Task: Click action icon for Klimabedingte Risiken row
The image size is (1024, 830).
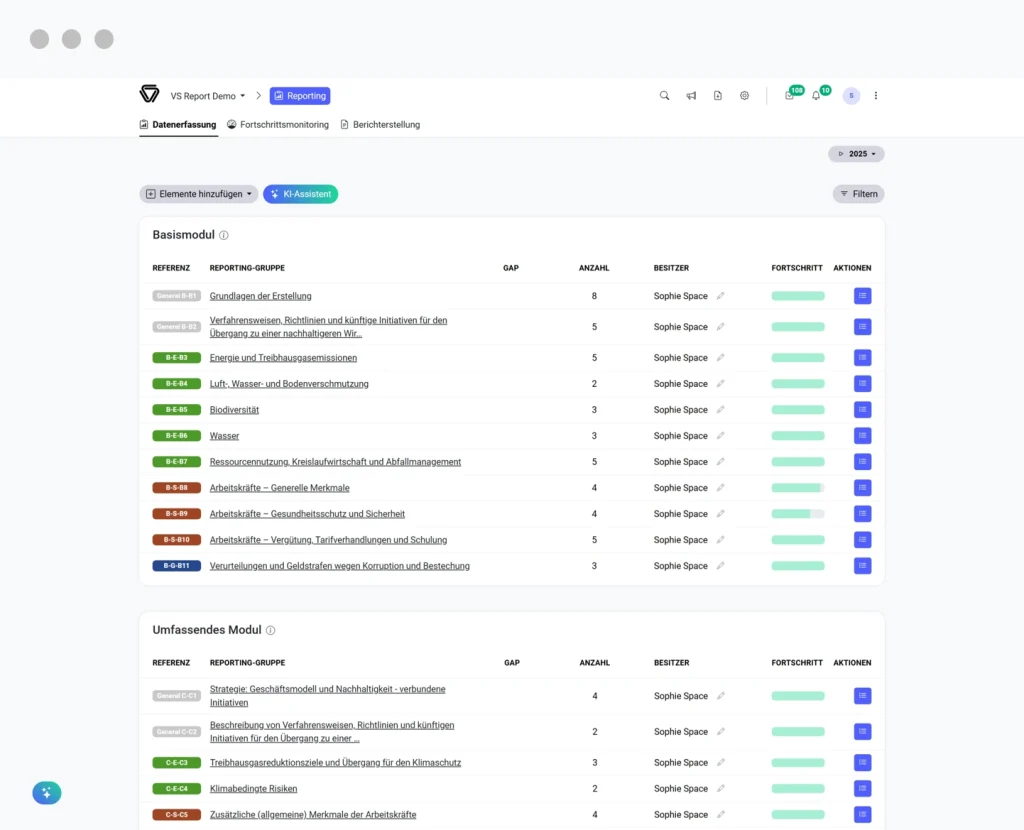Action: 862,788
